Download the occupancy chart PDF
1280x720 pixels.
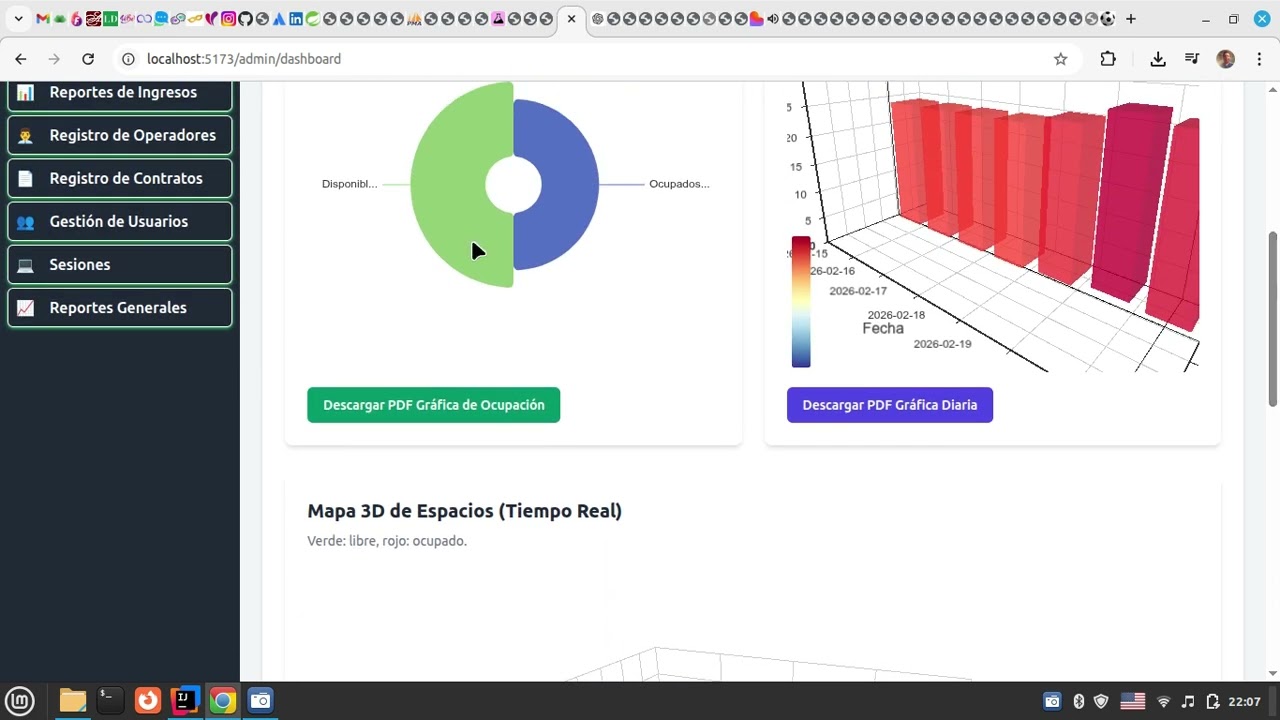point(433,405)
